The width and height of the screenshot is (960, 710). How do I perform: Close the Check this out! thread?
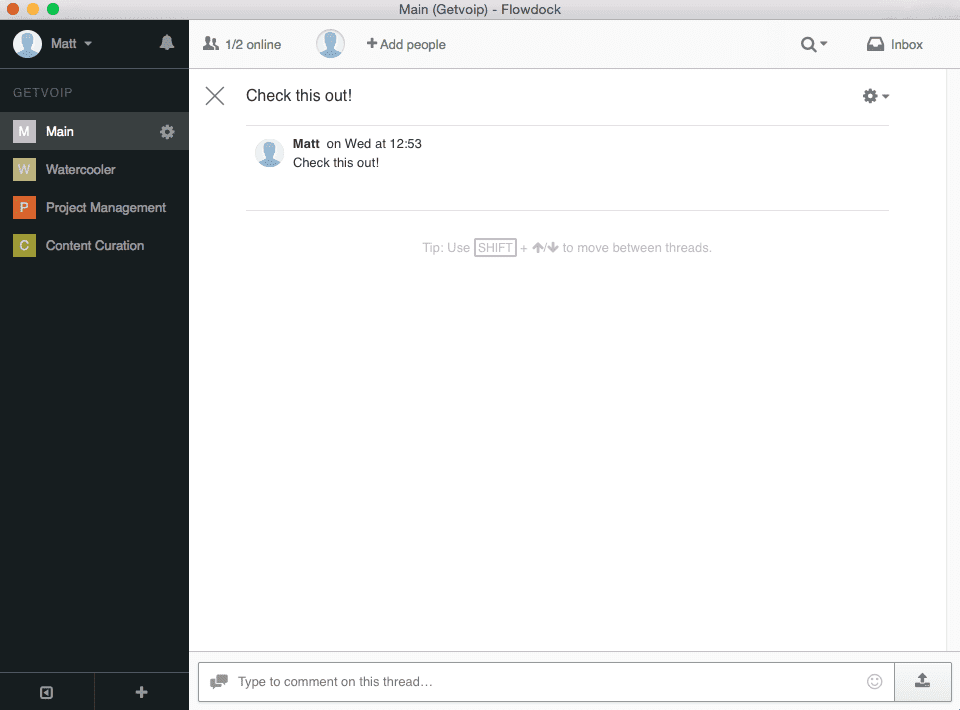pos(215,96)
